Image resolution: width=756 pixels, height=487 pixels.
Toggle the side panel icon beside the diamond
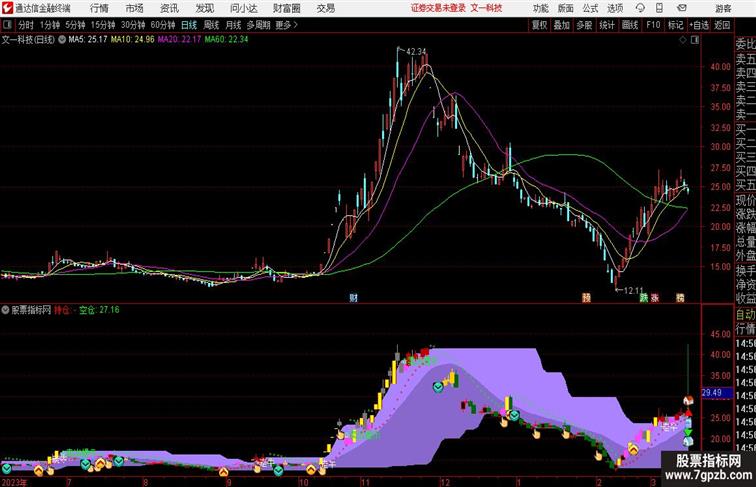click(695, 40)
